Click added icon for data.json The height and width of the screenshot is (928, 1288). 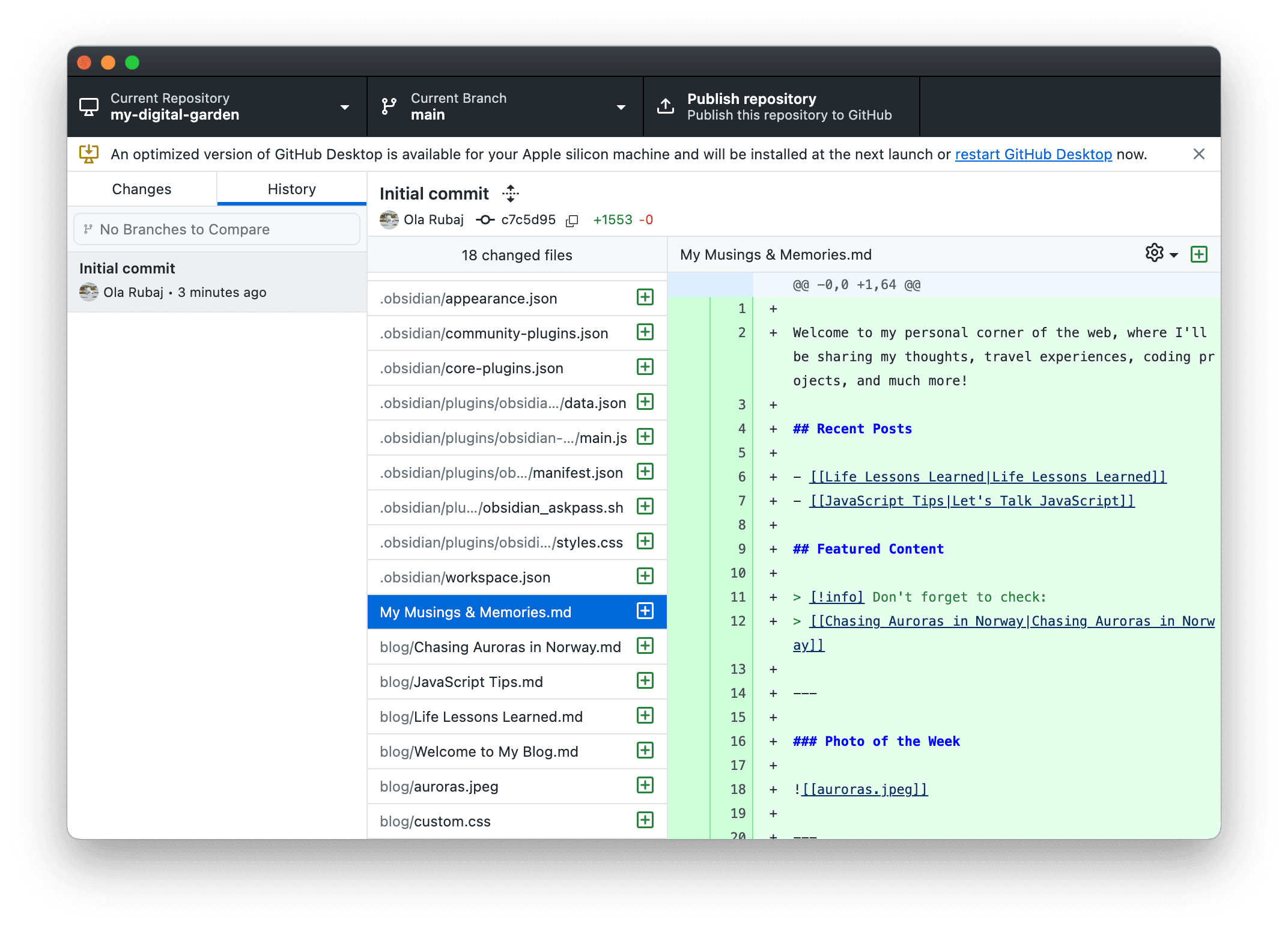645,401
